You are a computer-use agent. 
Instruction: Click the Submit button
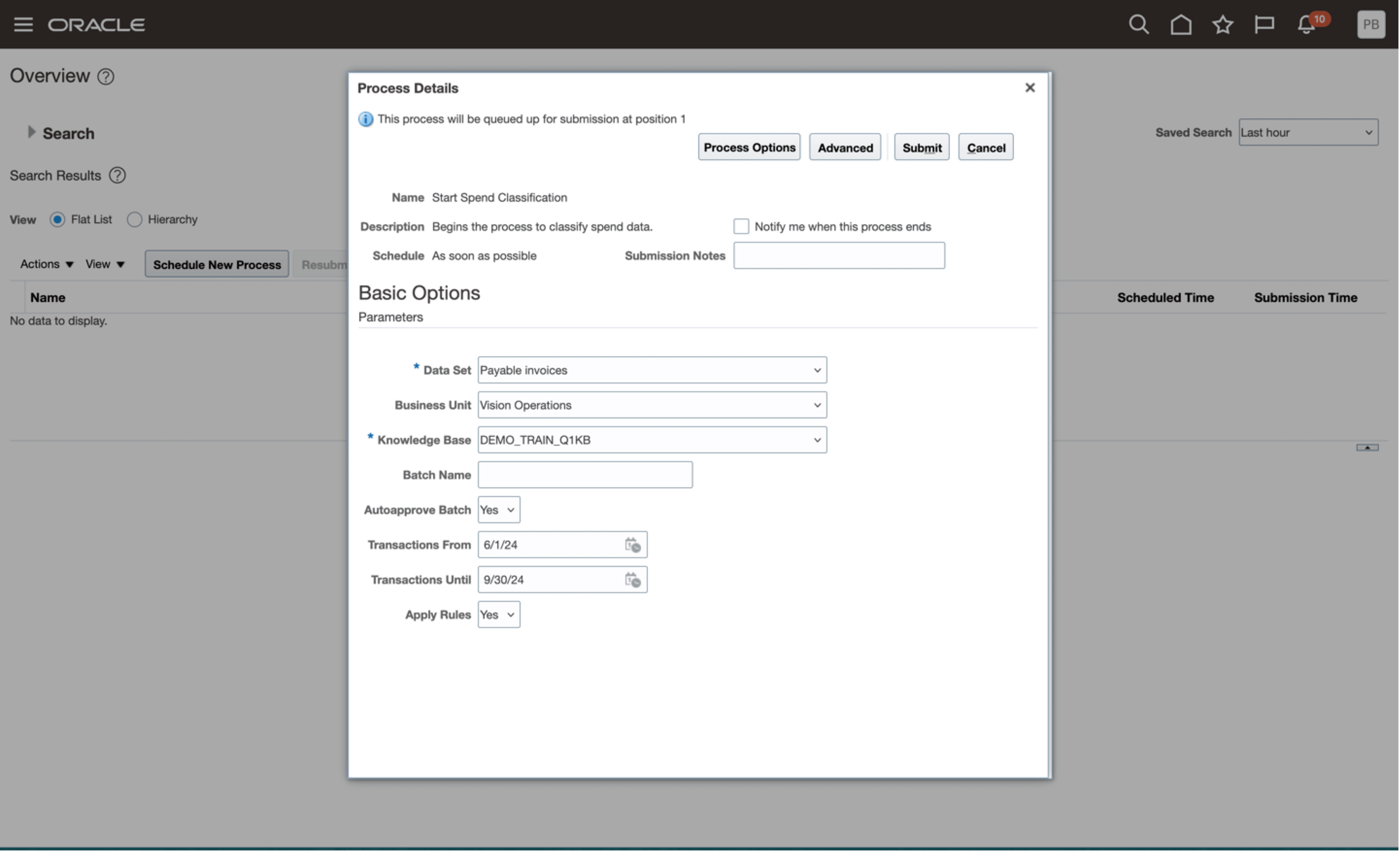pos(922,148)
